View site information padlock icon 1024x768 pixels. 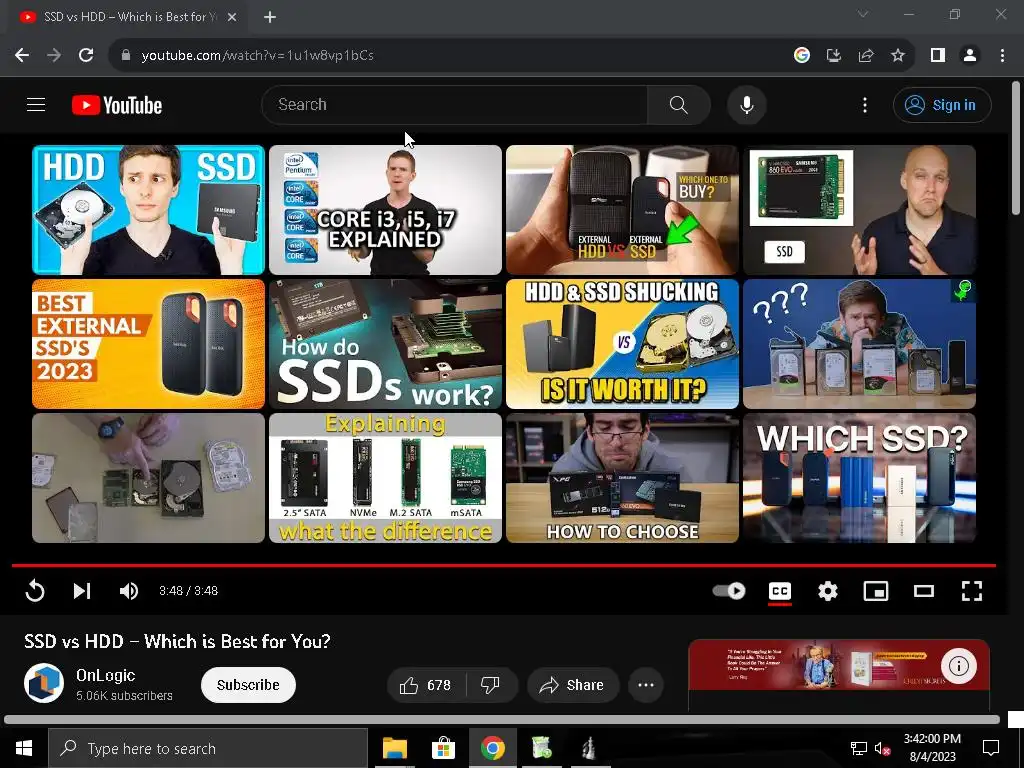pyautogui.click(x=126, y=56)
